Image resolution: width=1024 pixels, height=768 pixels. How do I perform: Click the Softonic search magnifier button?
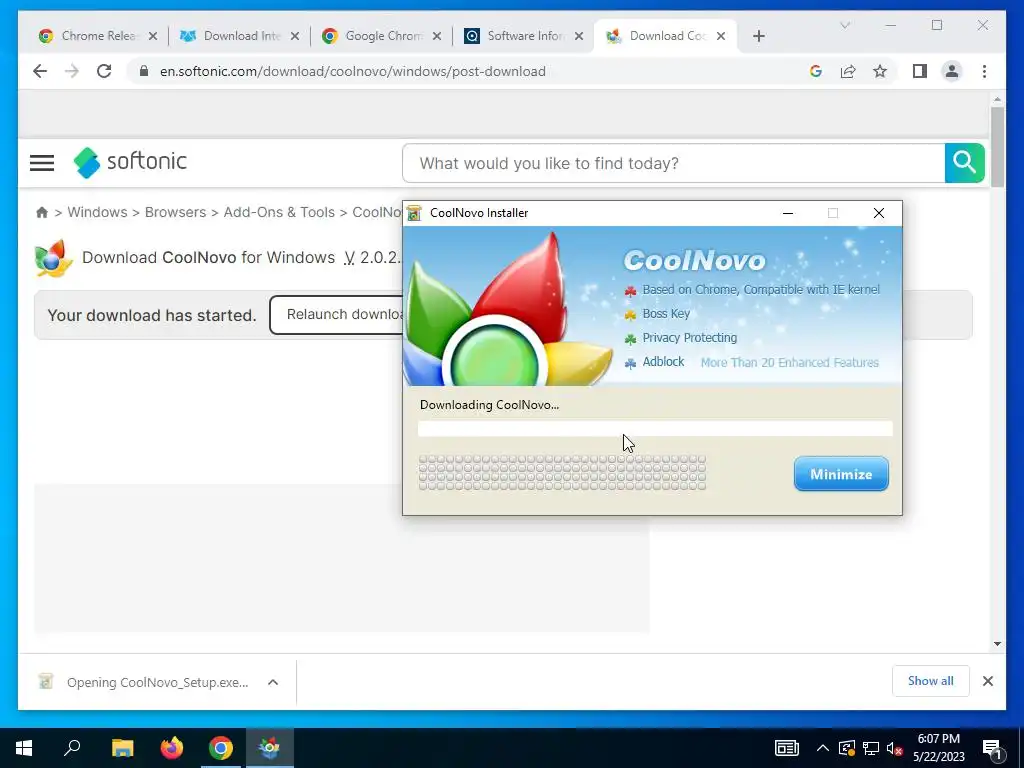coord(964,163)
